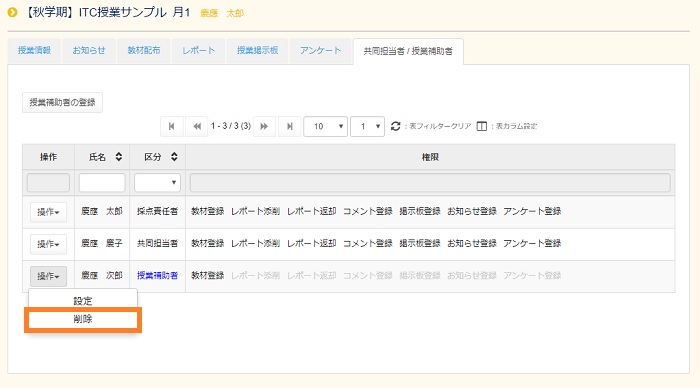Select 設定 in the open menu
Screen dimensions: 700x388
(83, 301)
